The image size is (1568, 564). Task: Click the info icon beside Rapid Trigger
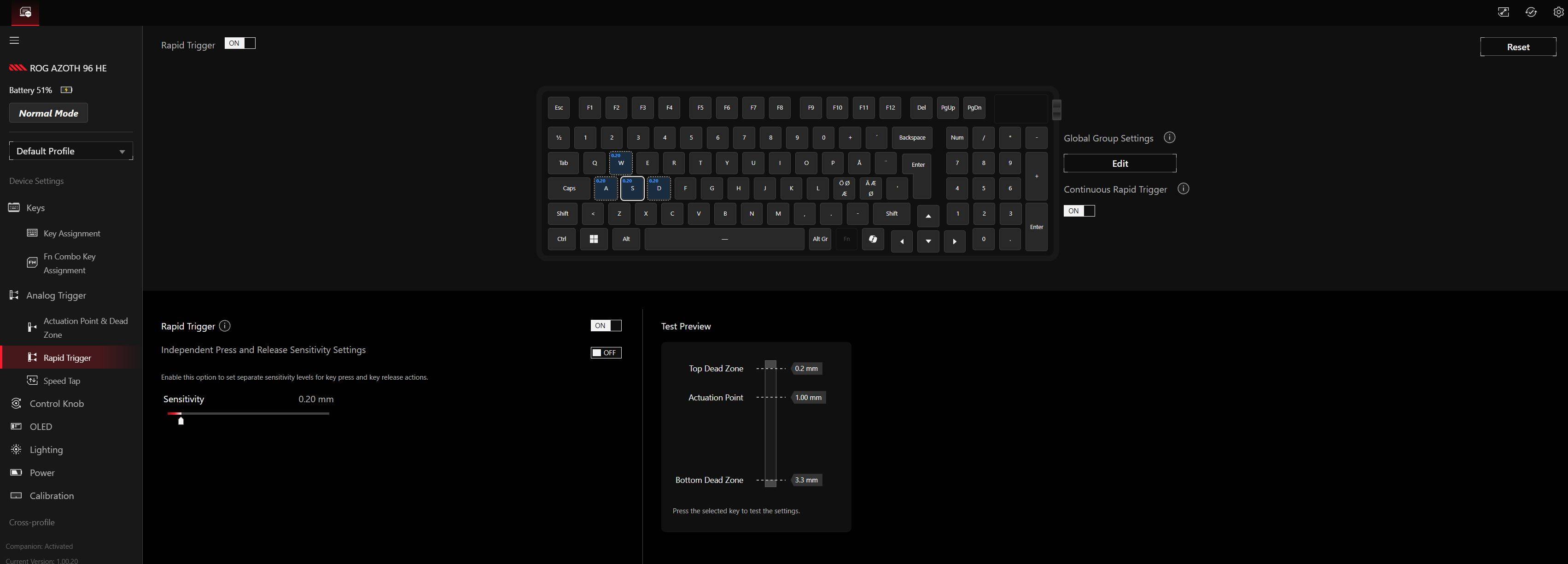225,326
